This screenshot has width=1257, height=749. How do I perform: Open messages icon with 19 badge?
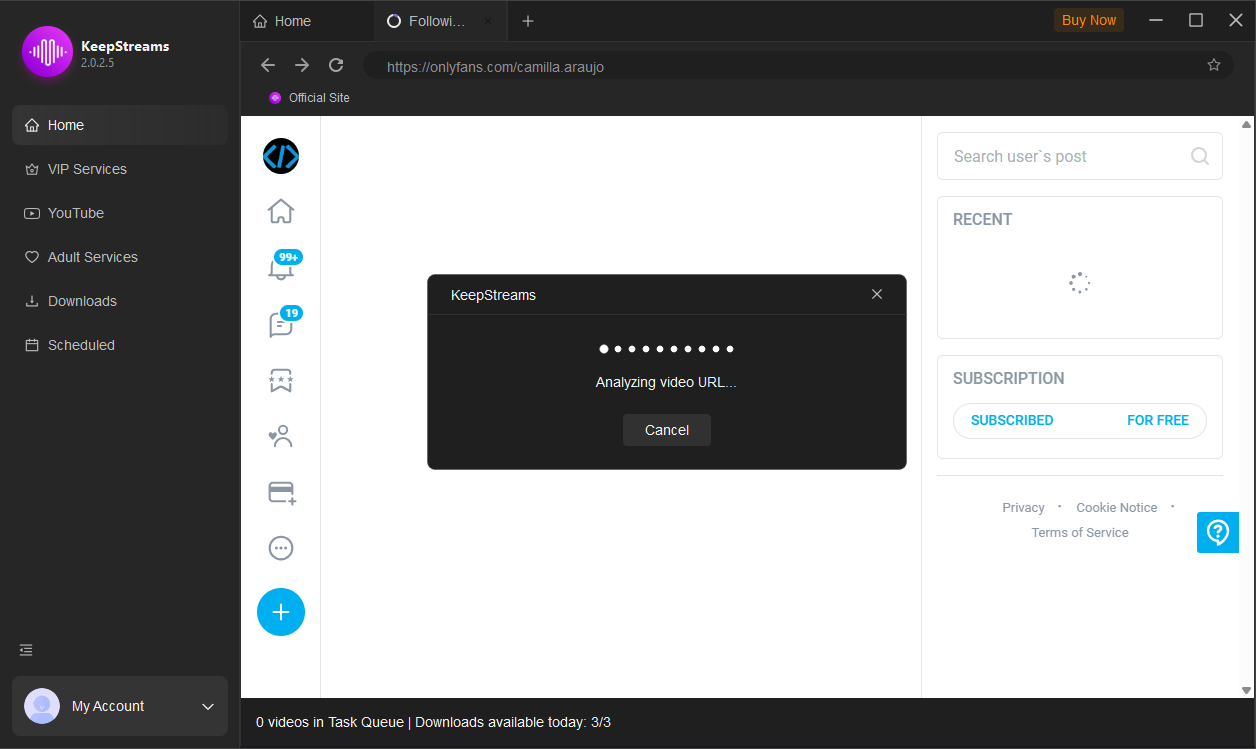(x=282, y=322)
